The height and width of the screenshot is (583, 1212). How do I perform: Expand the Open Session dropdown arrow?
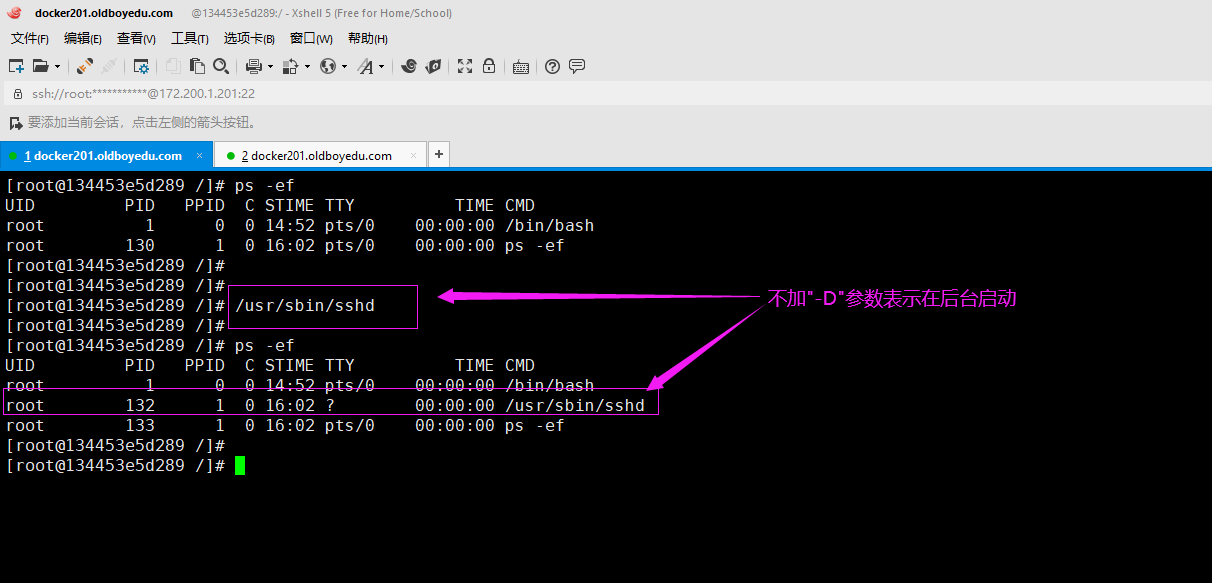click(x=57, y=67)
